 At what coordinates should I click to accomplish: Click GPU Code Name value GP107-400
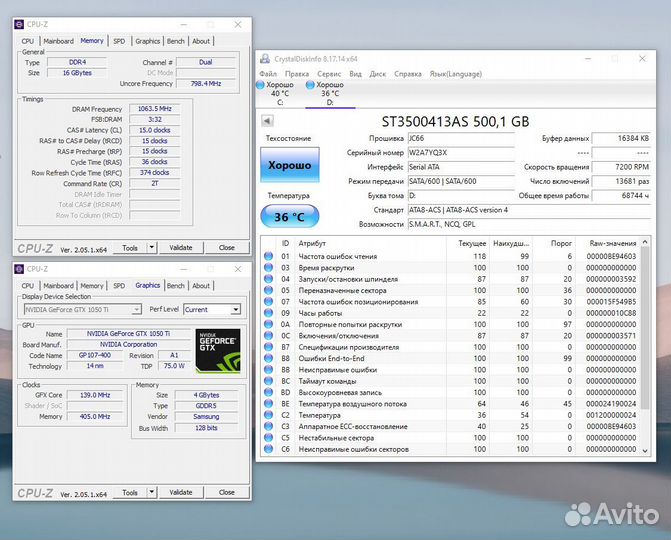[95, 355]
